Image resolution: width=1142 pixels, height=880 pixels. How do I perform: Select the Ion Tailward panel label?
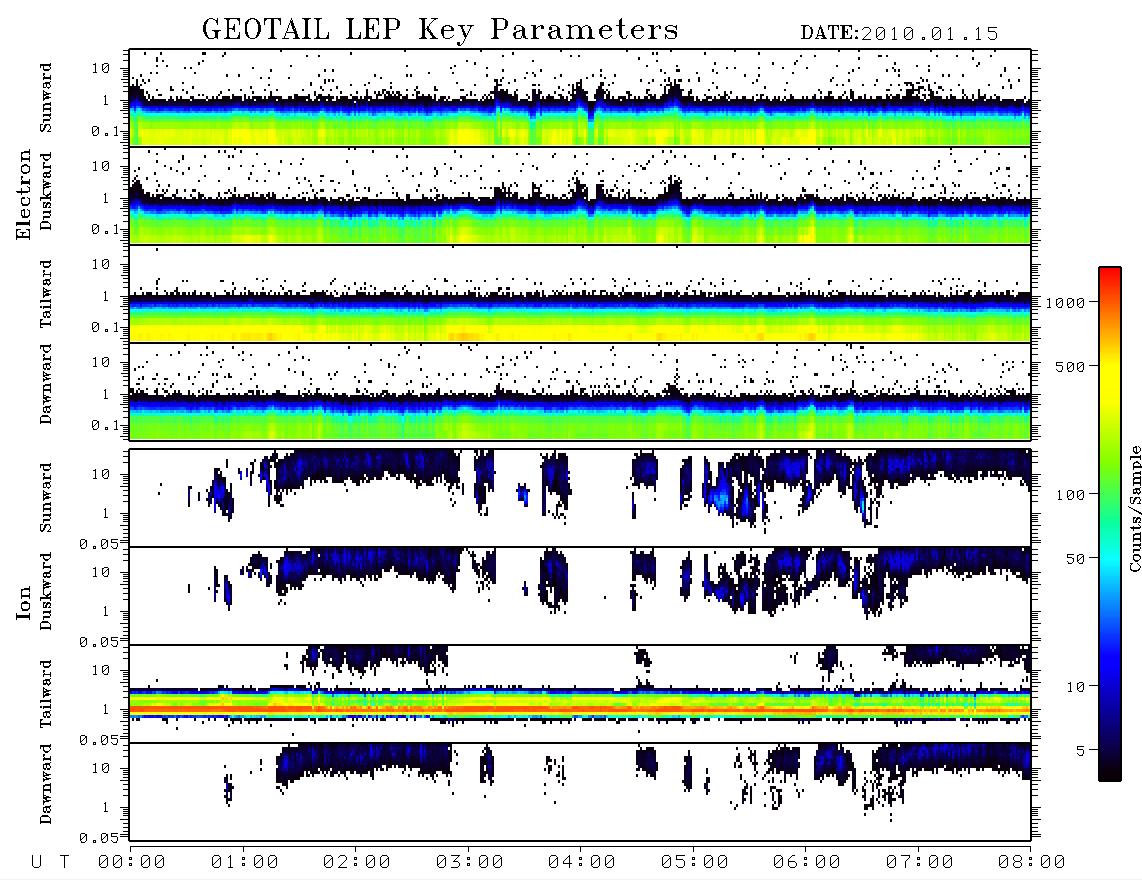tap(46, 694)
